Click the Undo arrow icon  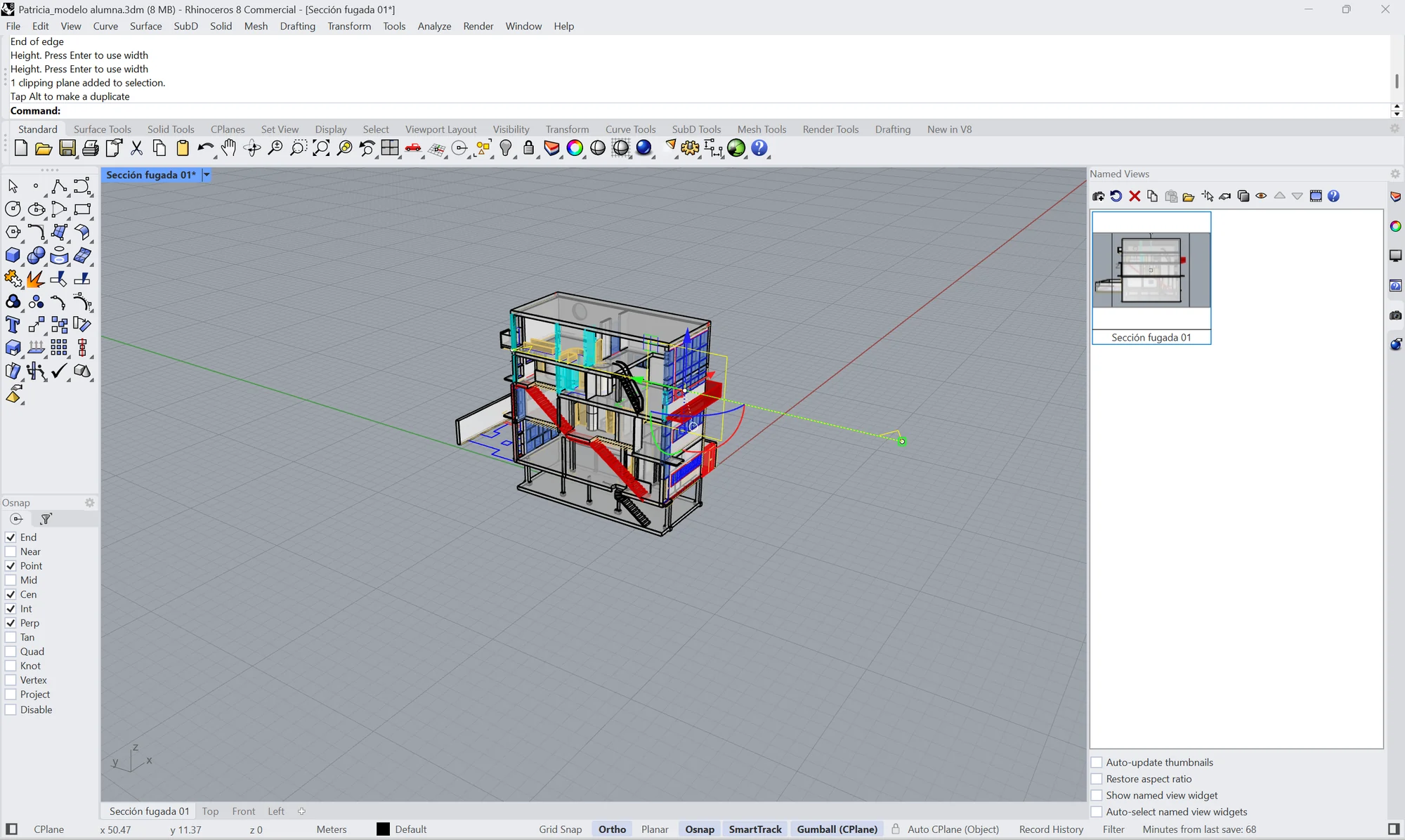(x=205, y=148)
